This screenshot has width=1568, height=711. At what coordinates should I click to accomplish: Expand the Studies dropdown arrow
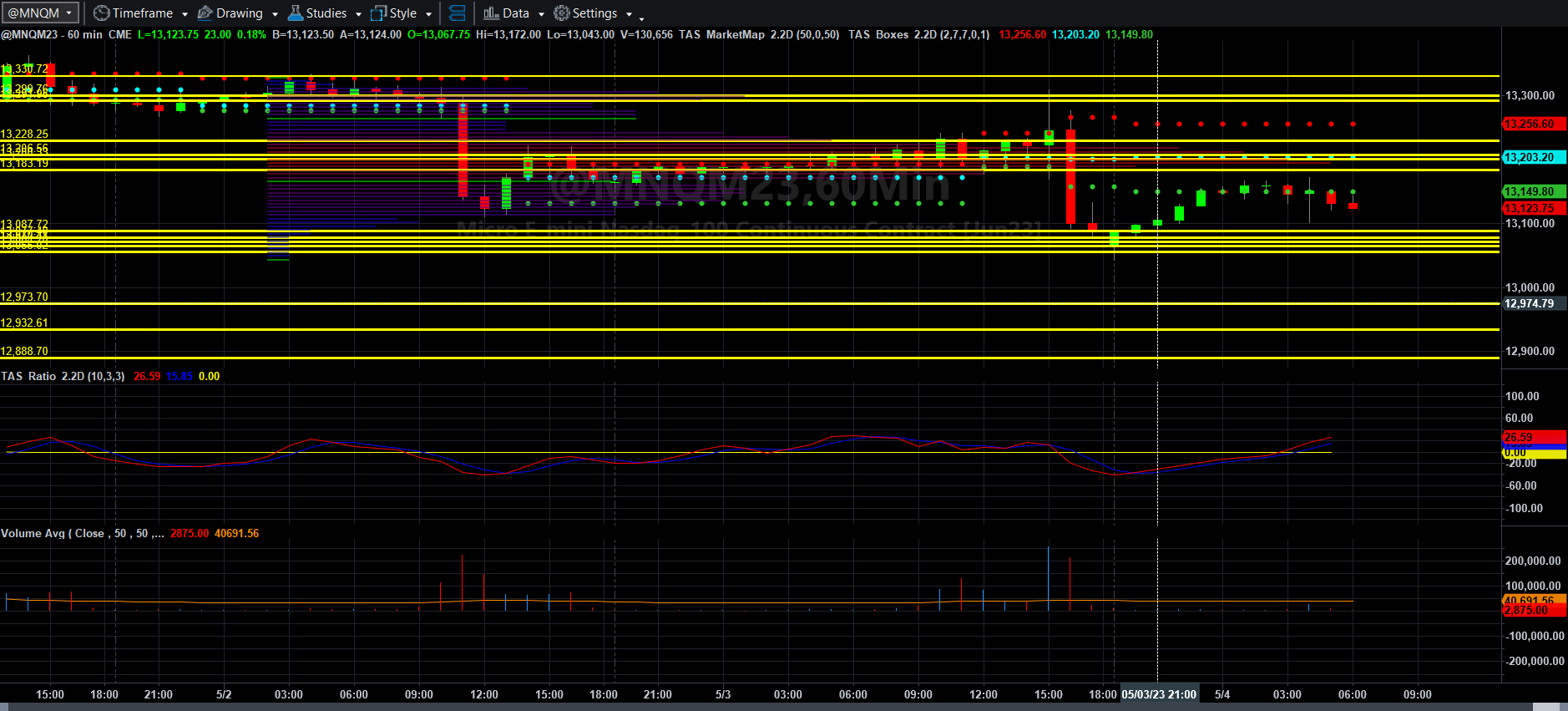tap(358, 14)
